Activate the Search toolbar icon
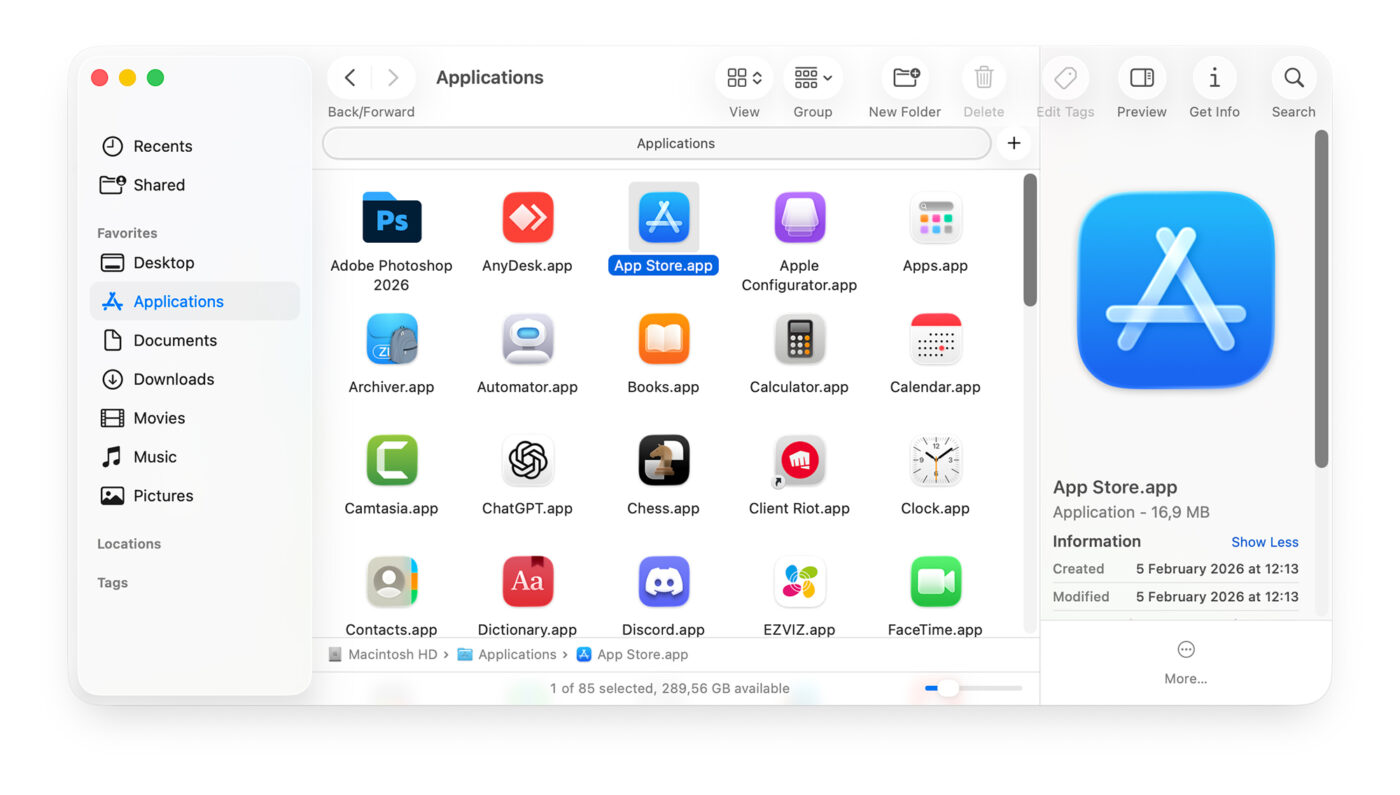This screenshot has height=795, width=1400. [x=1293, y=77]
